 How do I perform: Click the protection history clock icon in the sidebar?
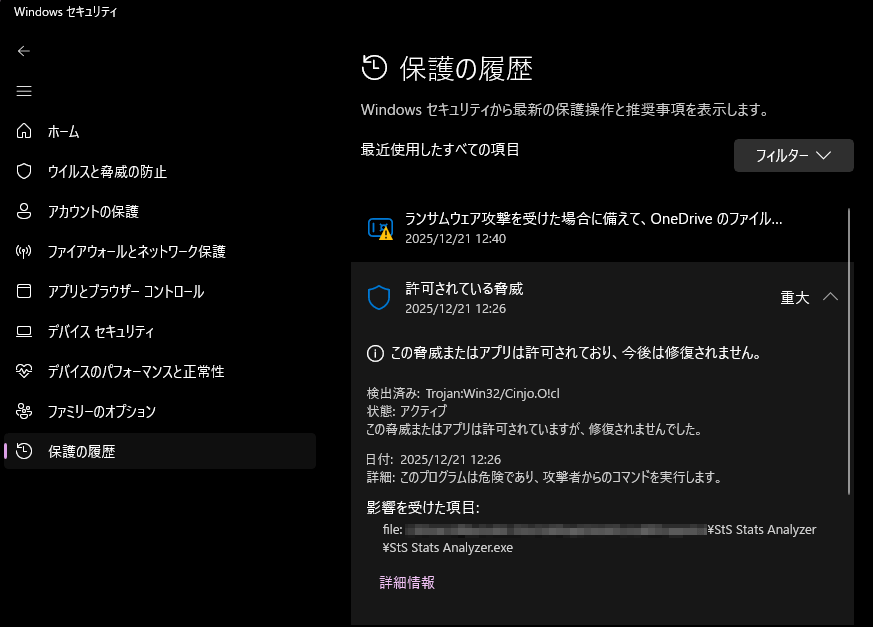point(24,451)
